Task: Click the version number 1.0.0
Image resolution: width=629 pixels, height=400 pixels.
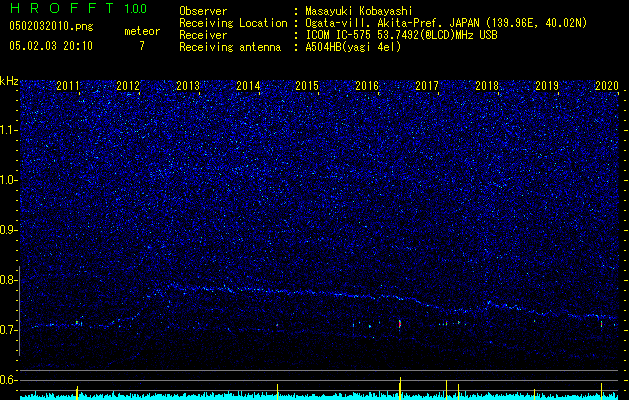Action: coord(135,8)
